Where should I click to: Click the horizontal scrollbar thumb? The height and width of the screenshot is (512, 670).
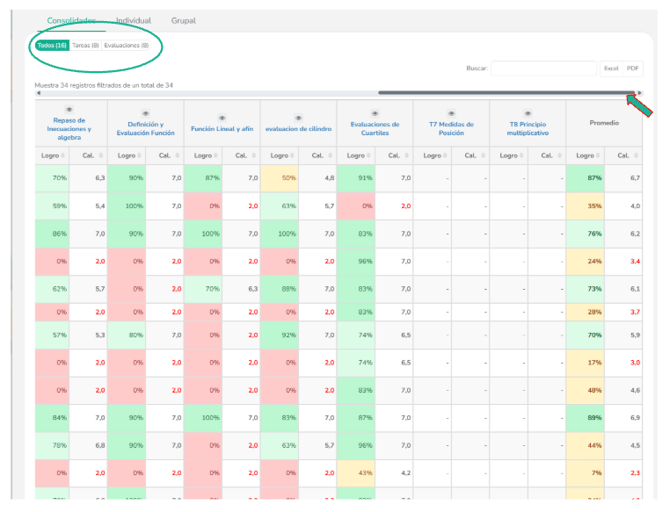(x=505, y=93)
